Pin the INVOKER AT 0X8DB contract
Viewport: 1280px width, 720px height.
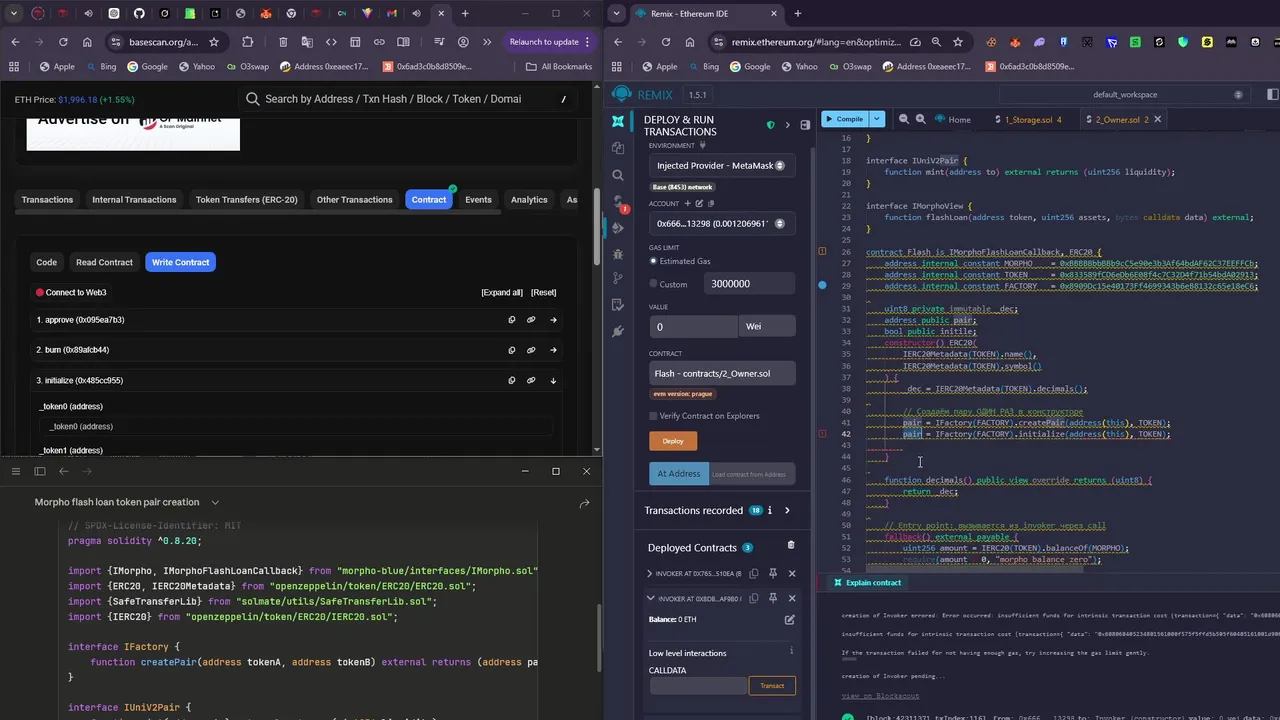(x=772, y=598)
